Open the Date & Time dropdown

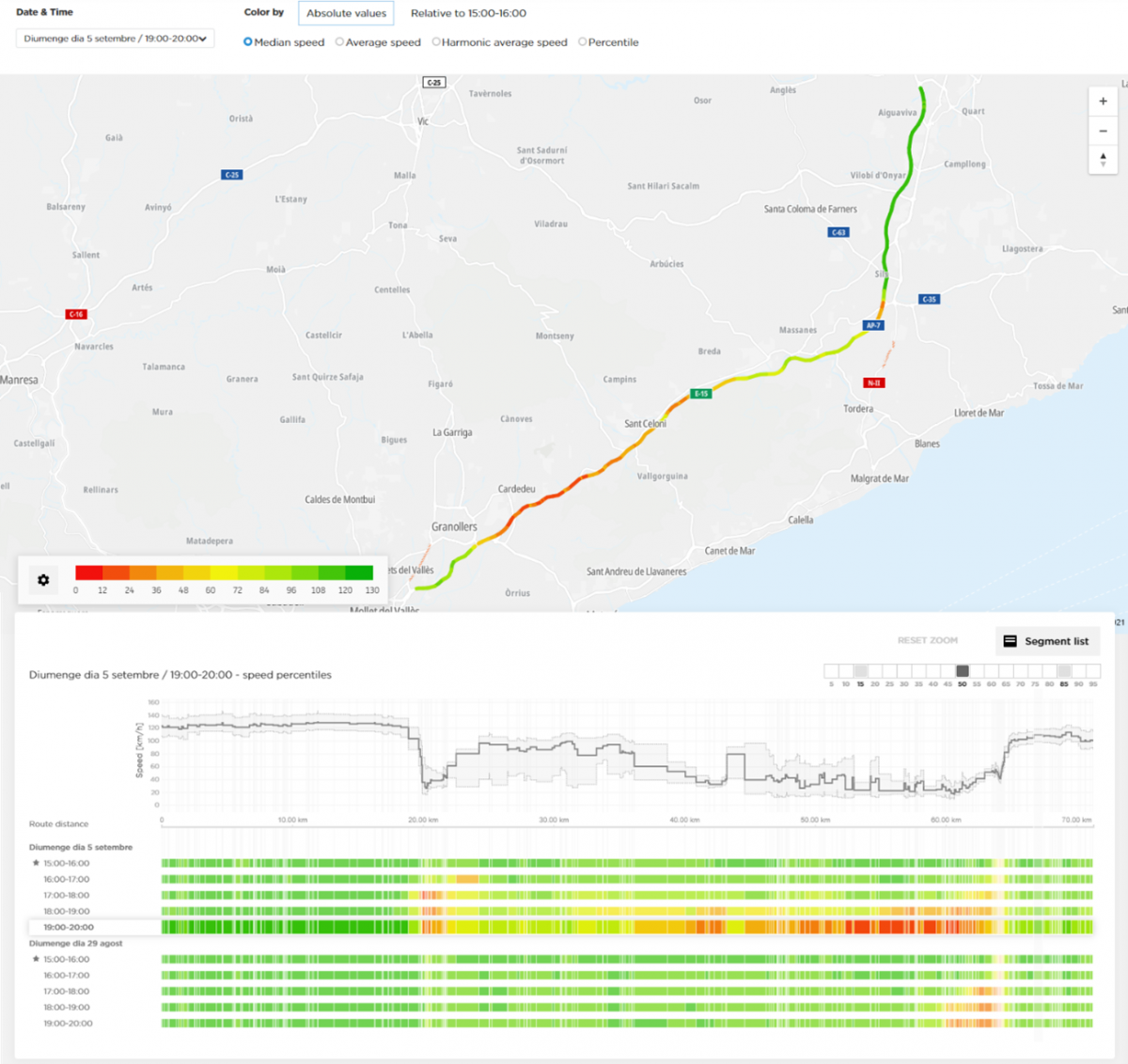click(114, 38)
